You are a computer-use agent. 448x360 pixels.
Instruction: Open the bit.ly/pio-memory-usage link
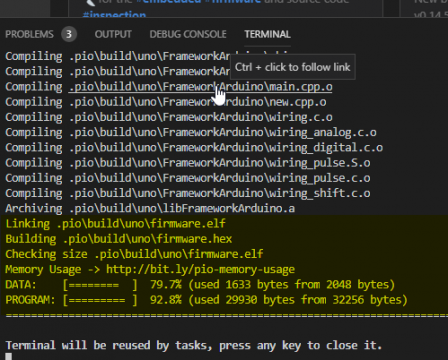tap(200, 269)
